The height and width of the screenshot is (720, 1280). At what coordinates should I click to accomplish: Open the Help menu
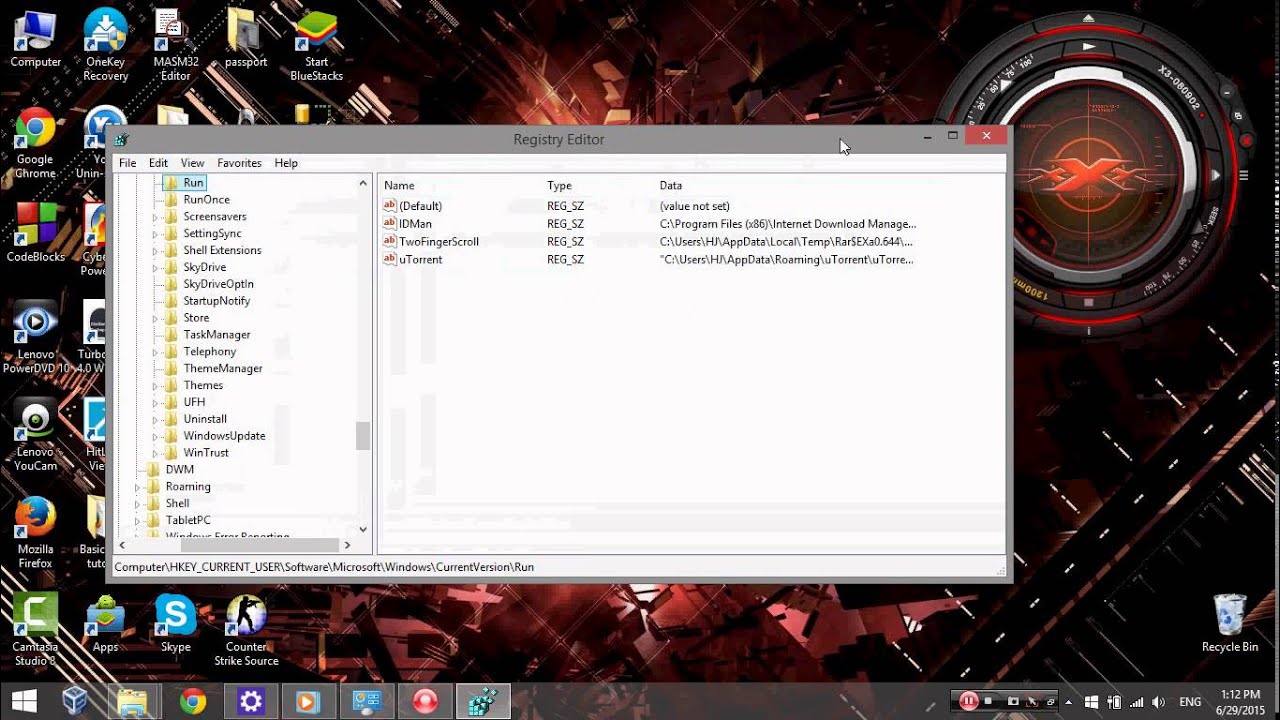click(286, 163)
